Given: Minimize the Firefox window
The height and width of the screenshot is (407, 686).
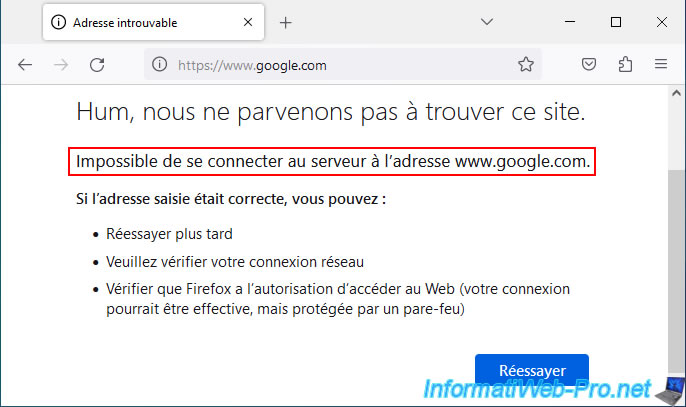Looking at the screenshot, I should pyautogui.click(x=570, y=21).
